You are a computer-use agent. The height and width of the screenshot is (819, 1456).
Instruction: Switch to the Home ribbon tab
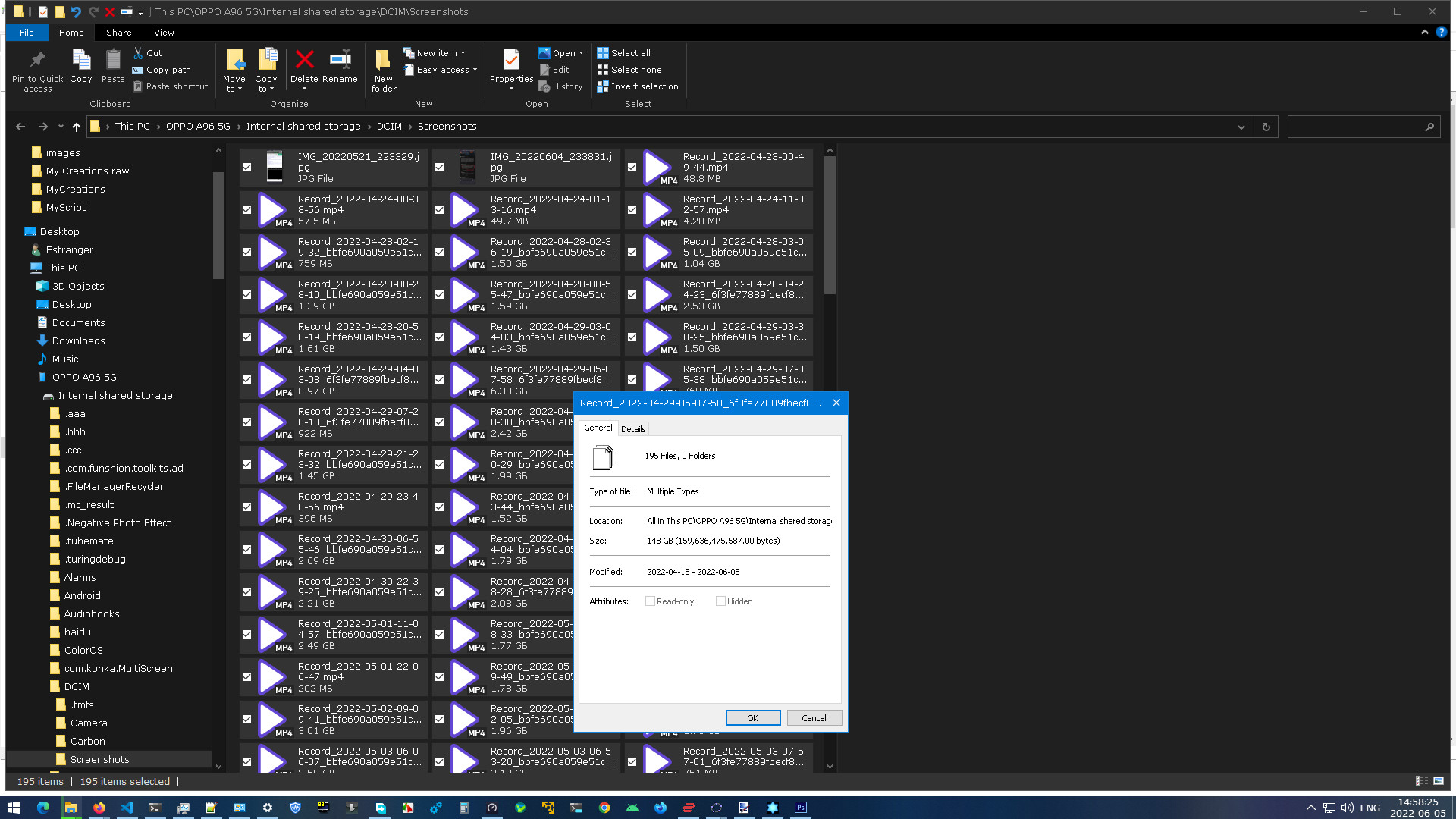71,33
